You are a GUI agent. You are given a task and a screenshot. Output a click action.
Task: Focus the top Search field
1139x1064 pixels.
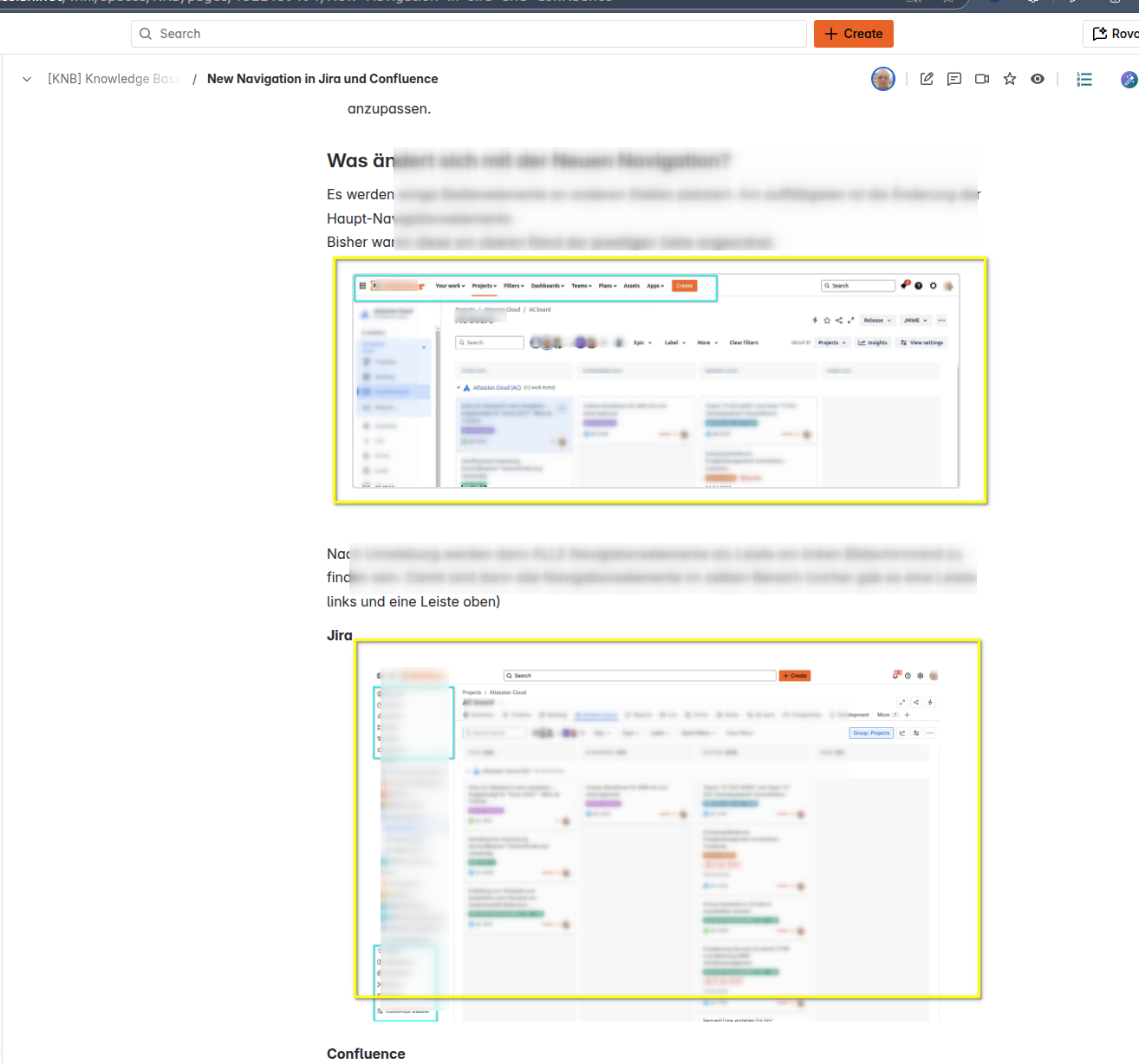[469, 34]
